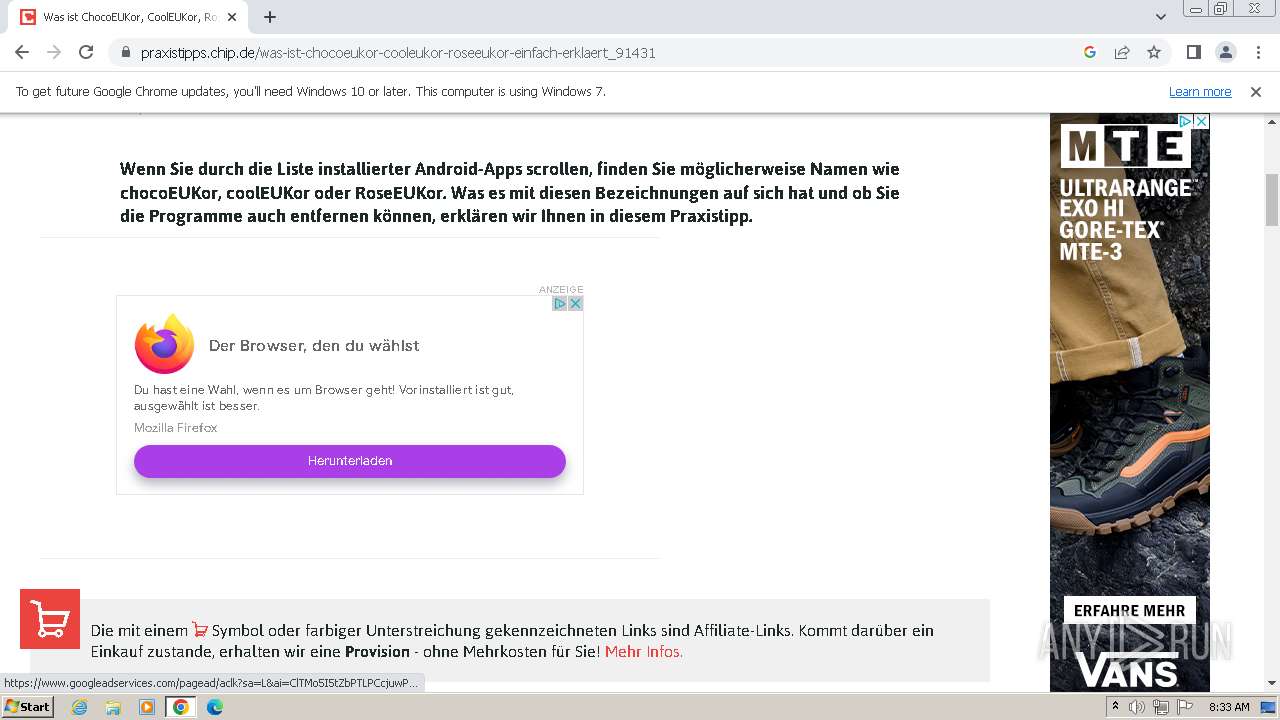Go forward to next page

click(54, 53)
